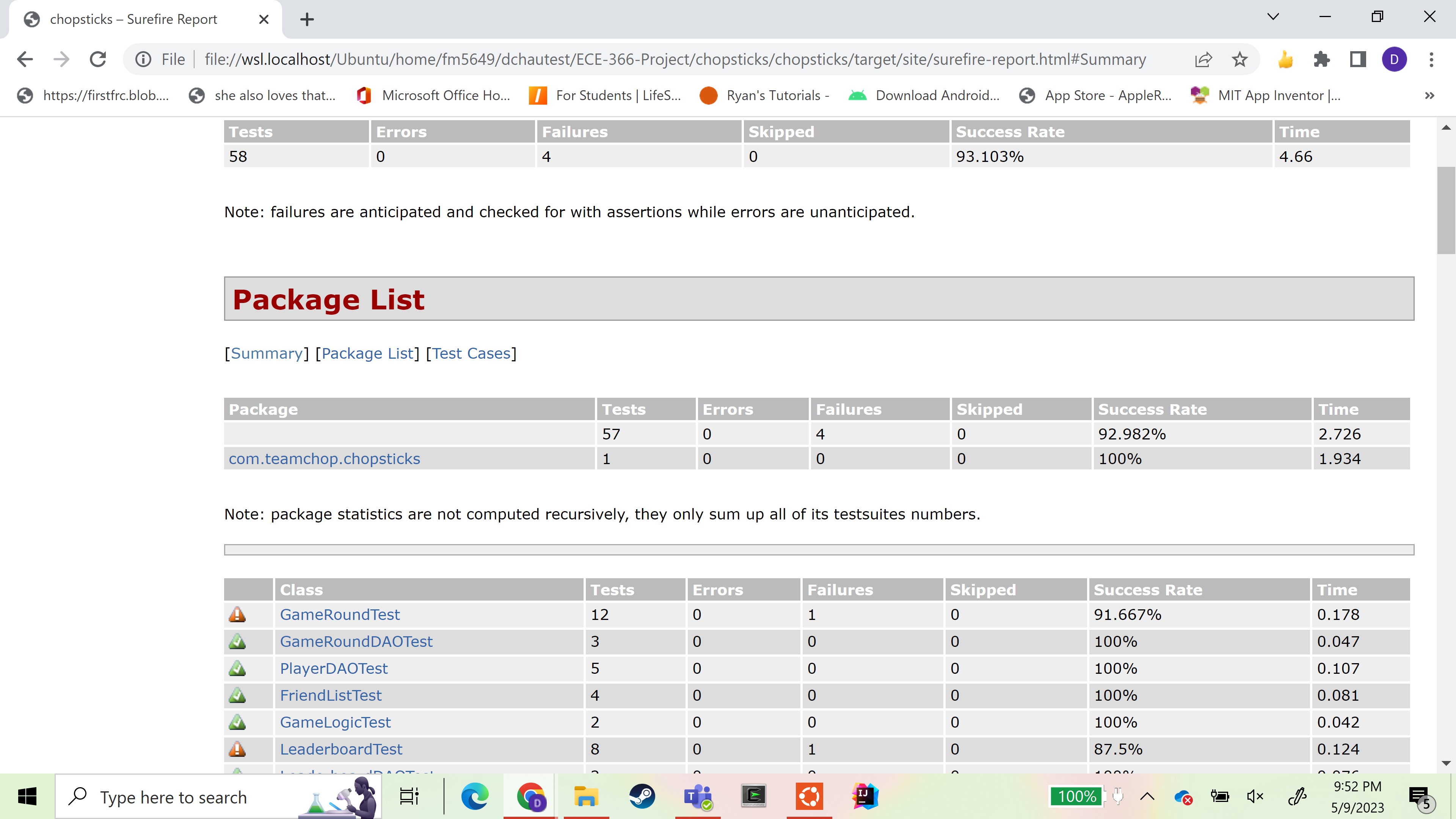Open a new browser tab
Screen dimensions: 1456x819
pos(307,20)
